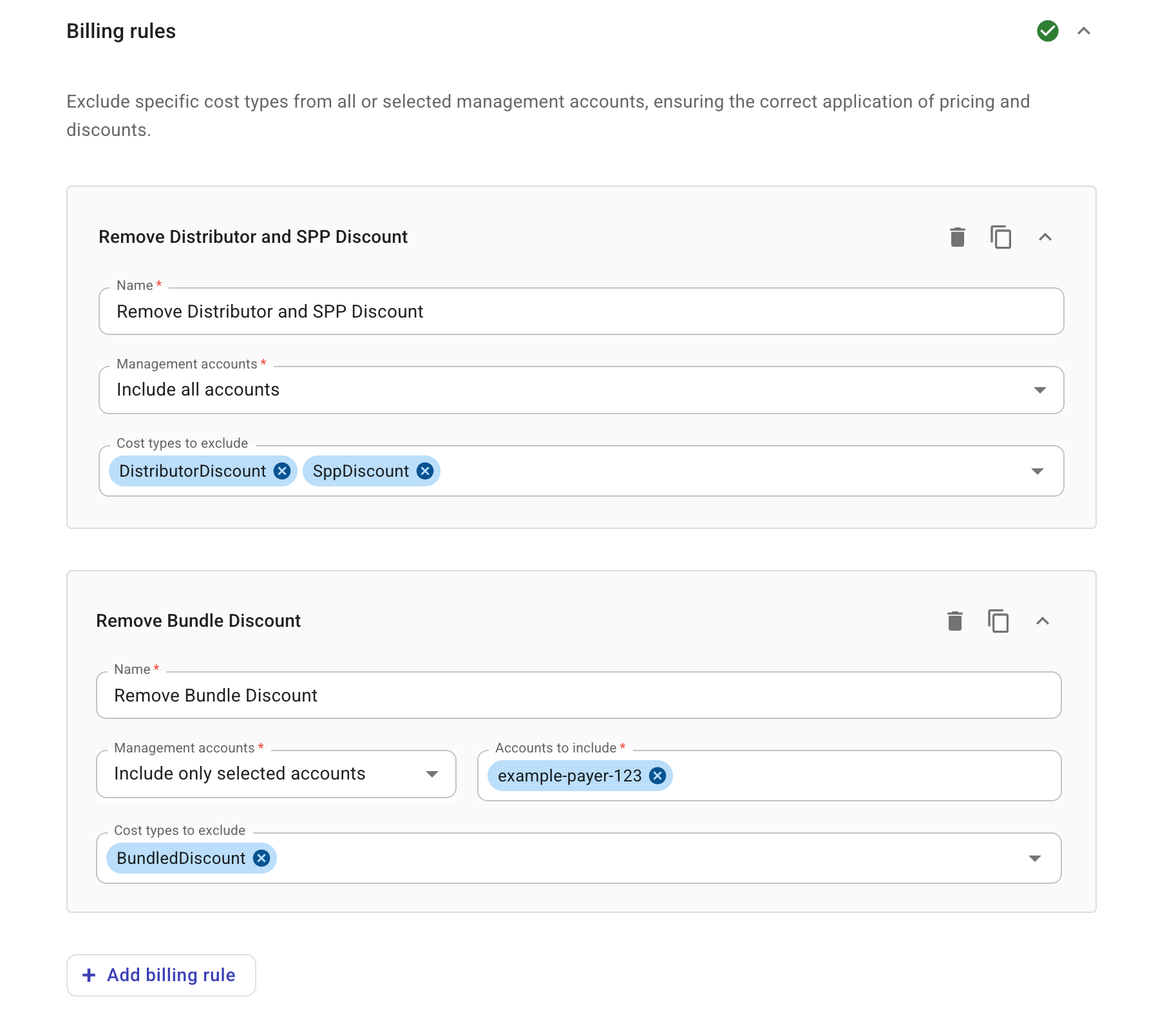Collapse the Remove Distributor and SPP Discount card
The height and width of the screenshot is (1014, 1176).
[x=1045, y=238]
